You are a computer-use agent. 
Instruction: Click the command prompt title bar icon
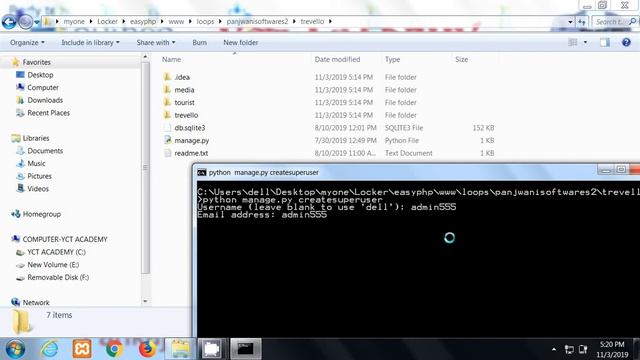(x=202, y=172)
